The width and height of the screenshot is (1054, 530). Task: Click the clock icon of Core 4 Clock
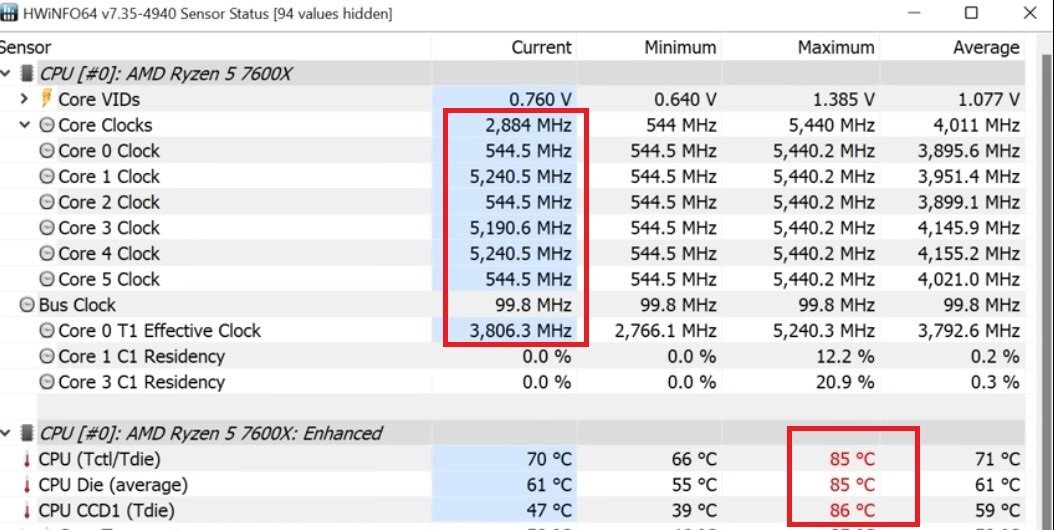pos(46,254)
